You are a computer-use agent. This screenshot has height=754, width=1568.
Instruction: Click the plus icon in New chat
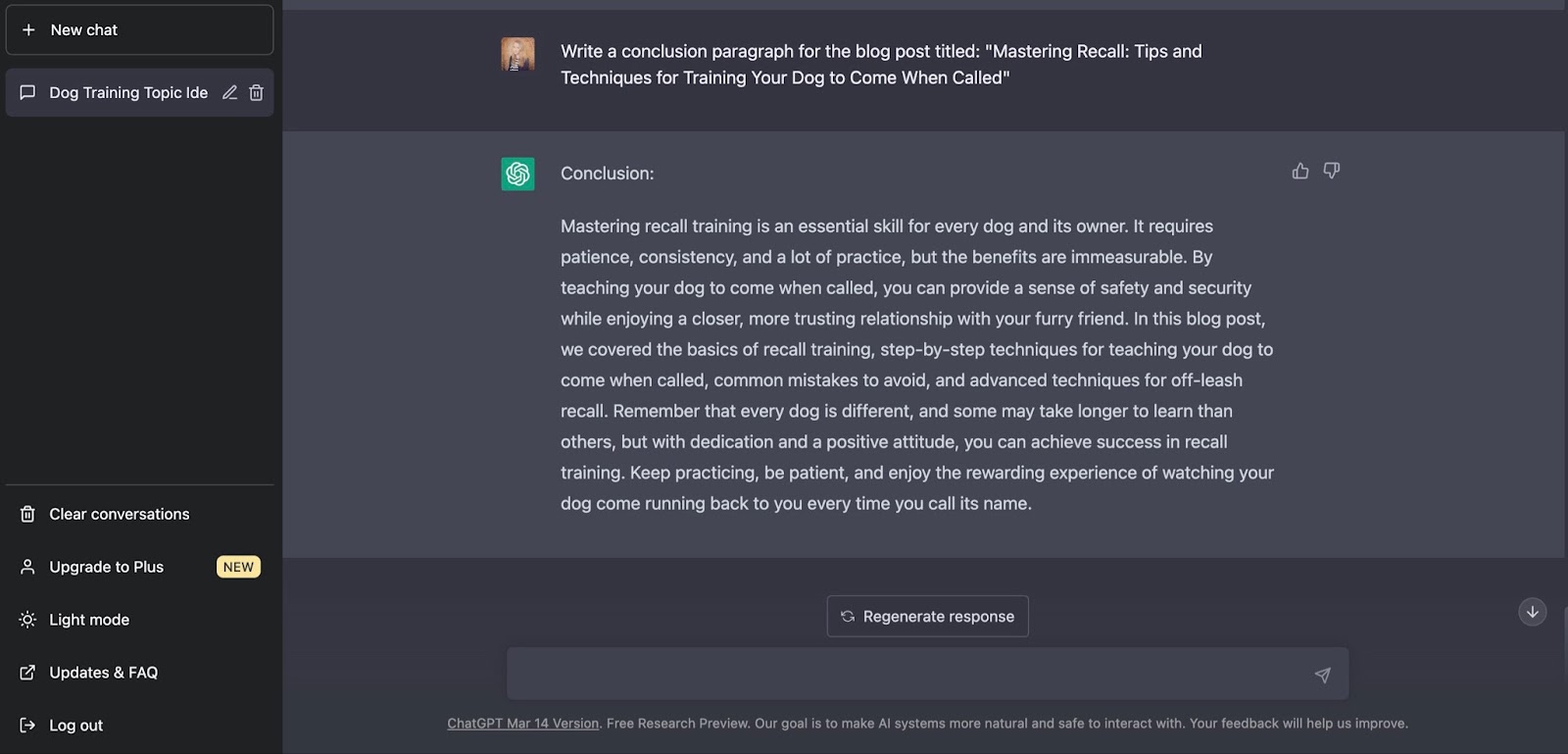pyautogui.click(x=28, y=30)
